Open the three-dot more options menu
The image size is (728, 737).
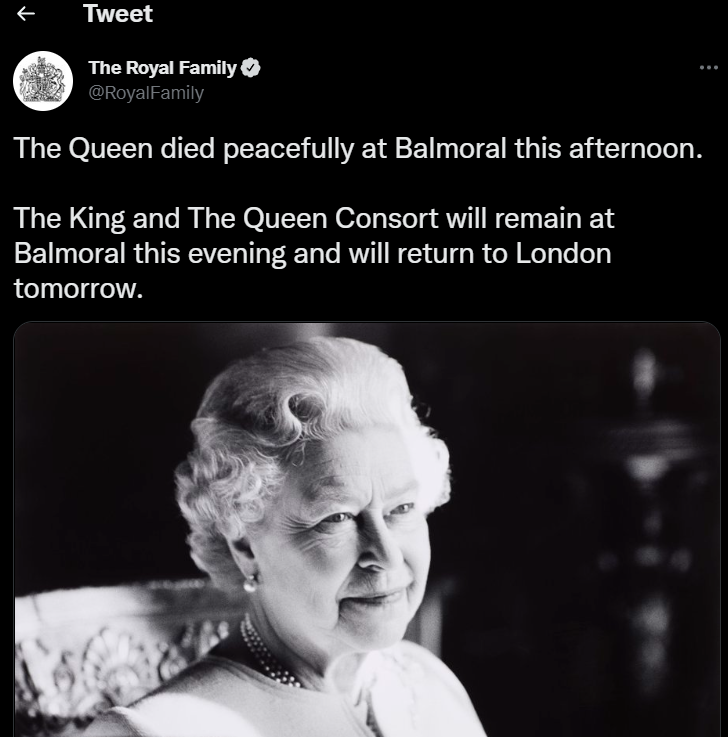coord(708,68)
